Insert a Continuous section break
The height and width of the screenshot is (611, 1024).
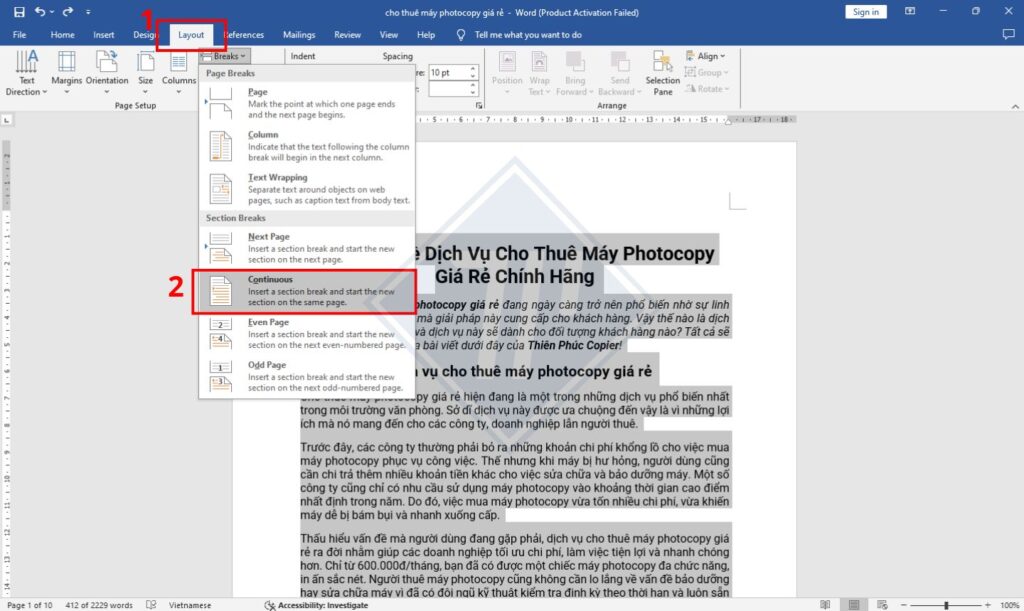(x=280, y=285)
